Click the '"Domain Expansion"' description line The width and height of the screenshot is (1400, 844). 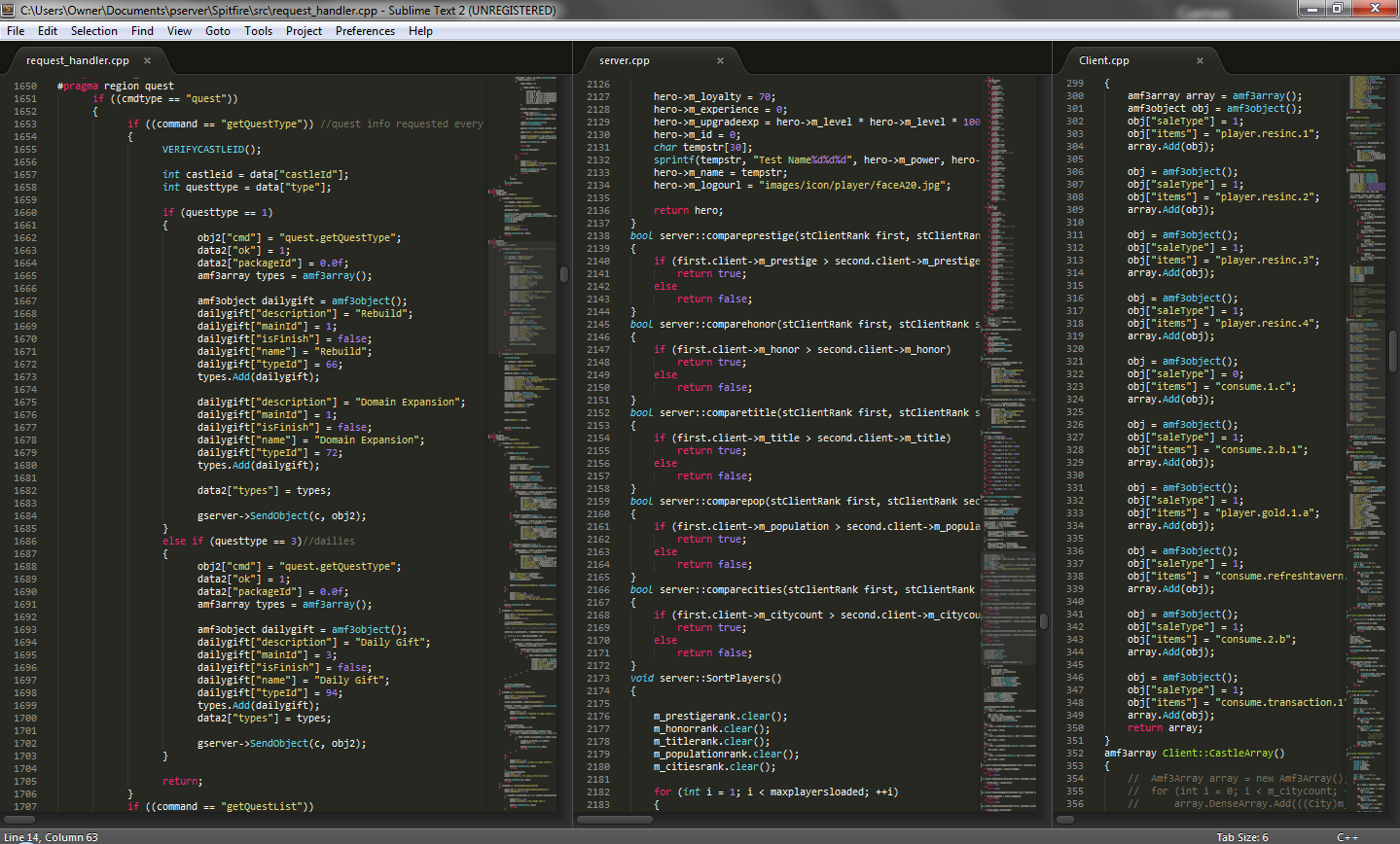(x=331, y=402)
